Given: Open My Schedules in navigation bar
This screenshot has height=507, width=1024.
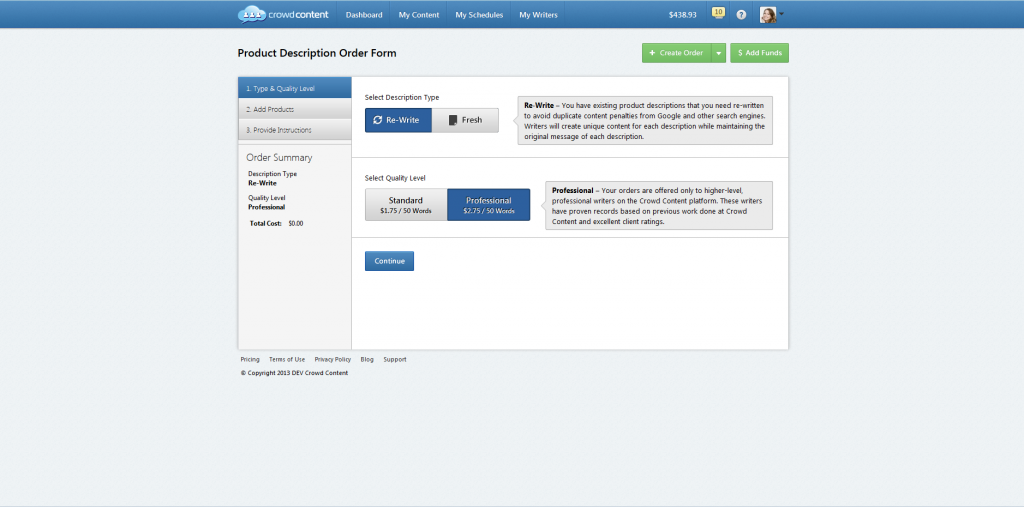Looking at the screenshot, I should point(478,15).
